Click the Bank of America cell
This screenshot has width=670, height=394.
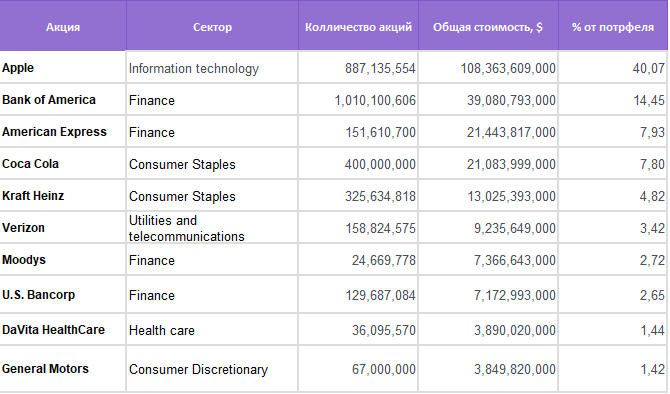tap(63, 100)
